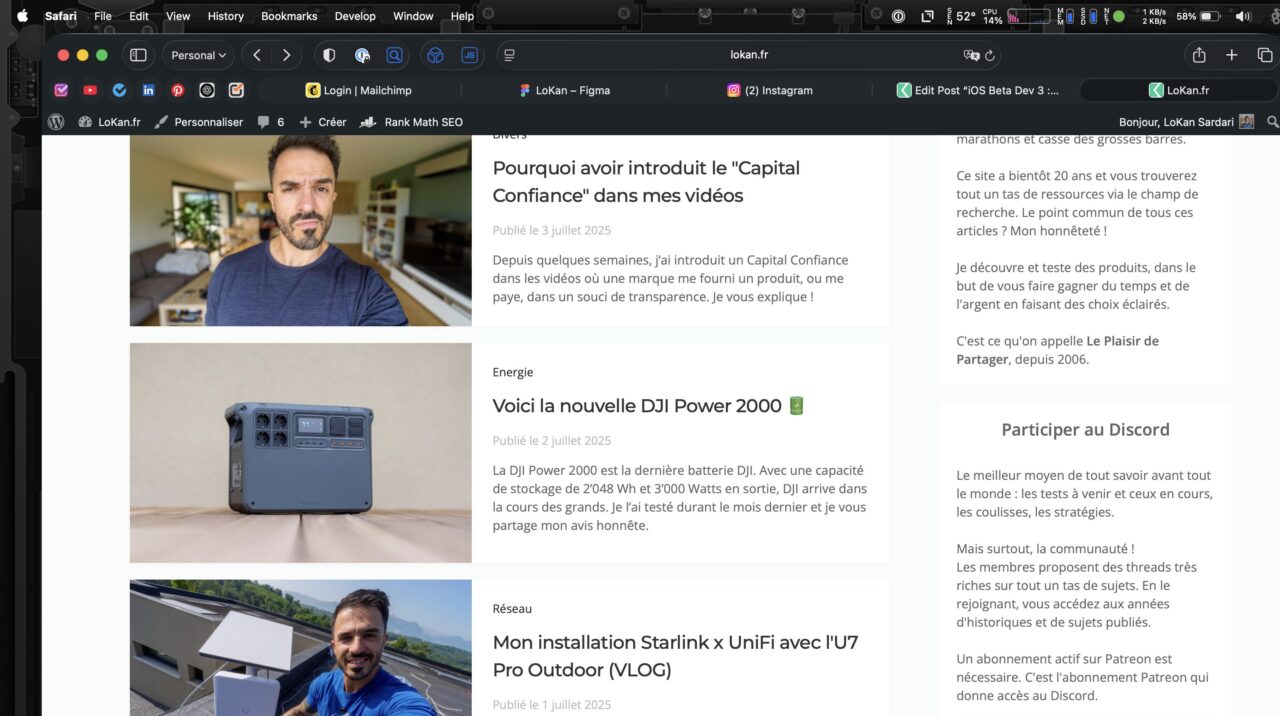Open article "Voici la nouvelle DJI Power 2000"

coord(648,406)
